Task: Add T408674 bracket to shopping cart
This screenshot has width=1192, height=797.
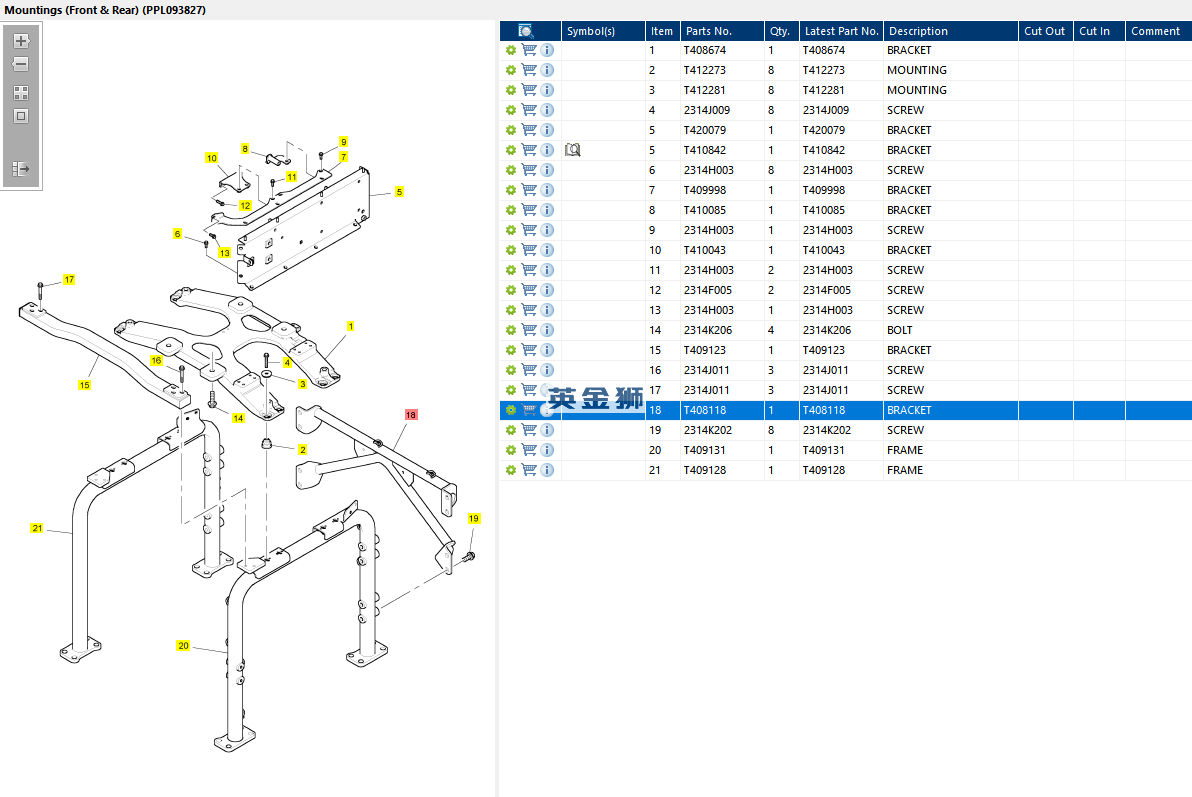Action: 529,50
